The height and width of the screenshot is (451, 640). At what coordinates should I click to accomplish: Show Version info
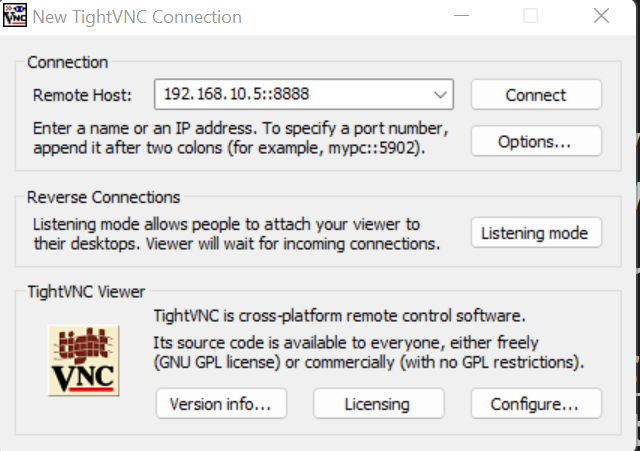[221, 404]
